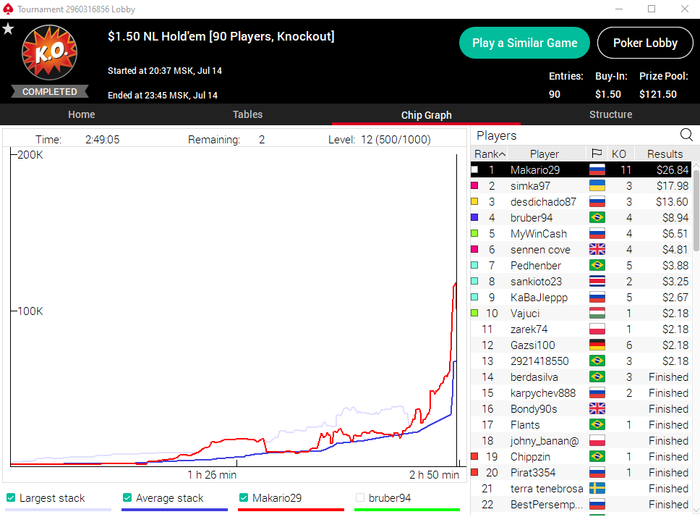The width and height of the screenshot is (700, 517).
Task: Sort by KO column header
Action: coord(619,154)
